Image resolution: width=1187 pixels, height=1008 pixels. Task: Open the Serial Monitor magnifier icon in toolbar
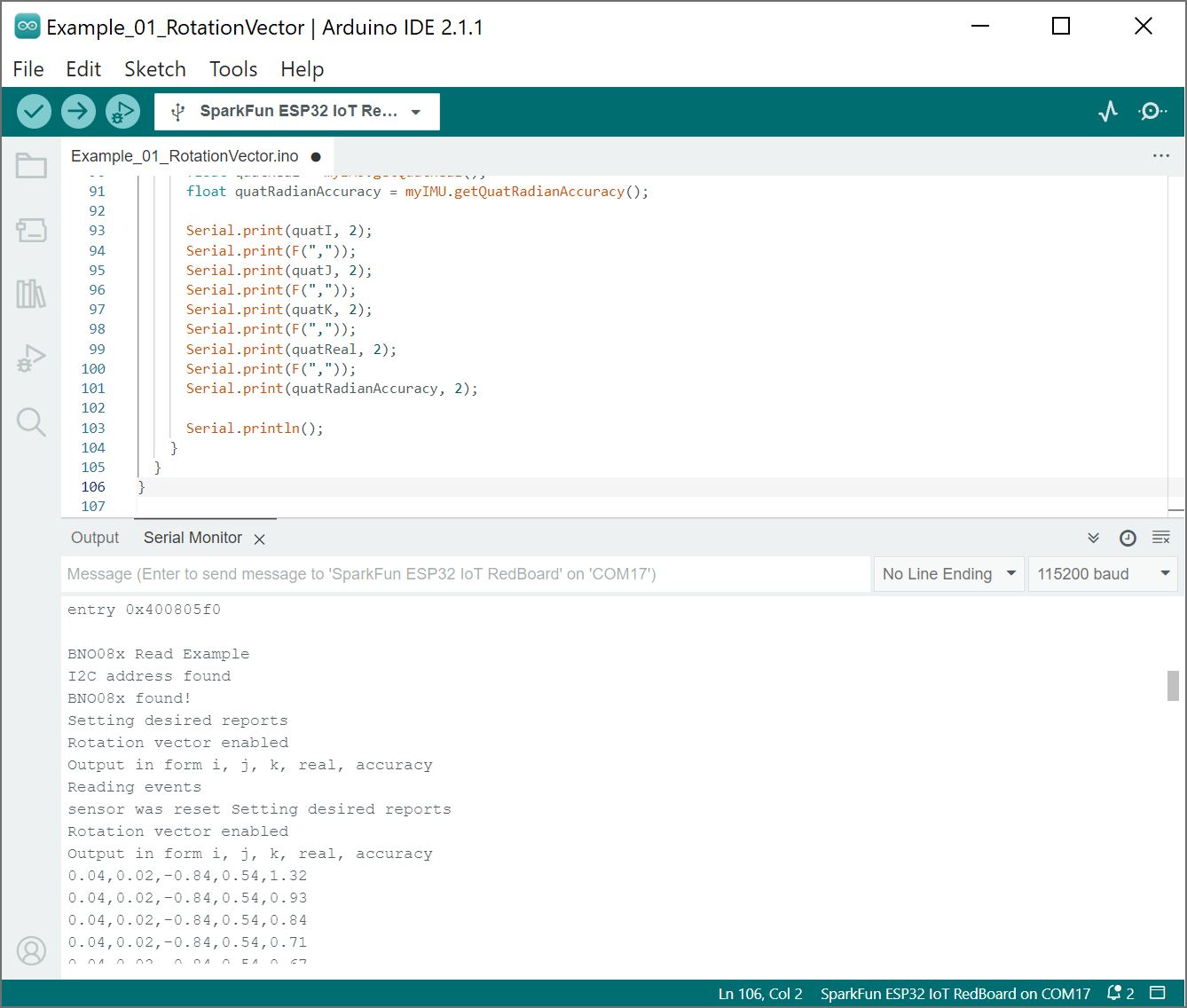click(x=1152, y=111)
